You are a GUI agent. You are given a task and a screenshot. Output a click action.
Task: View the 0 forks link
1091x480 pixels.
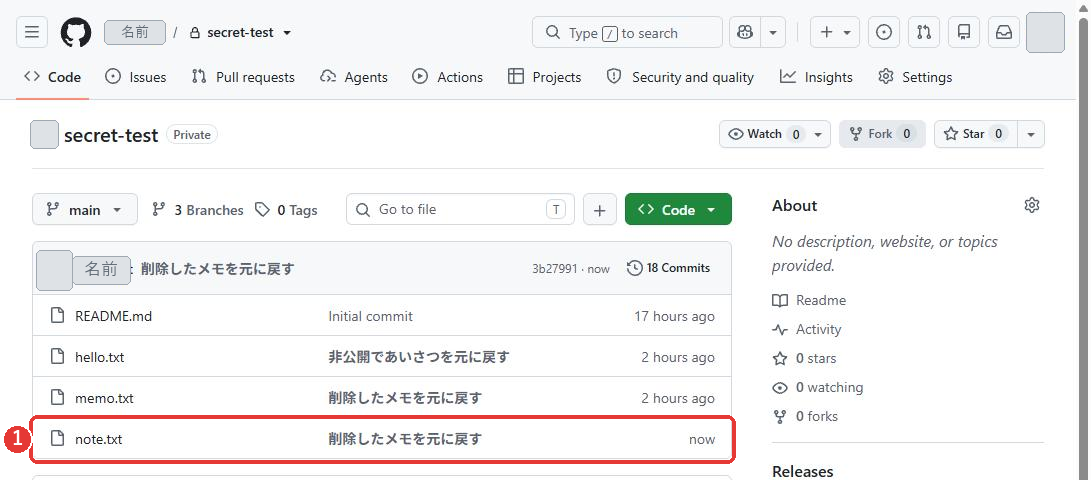pos(805,417)
